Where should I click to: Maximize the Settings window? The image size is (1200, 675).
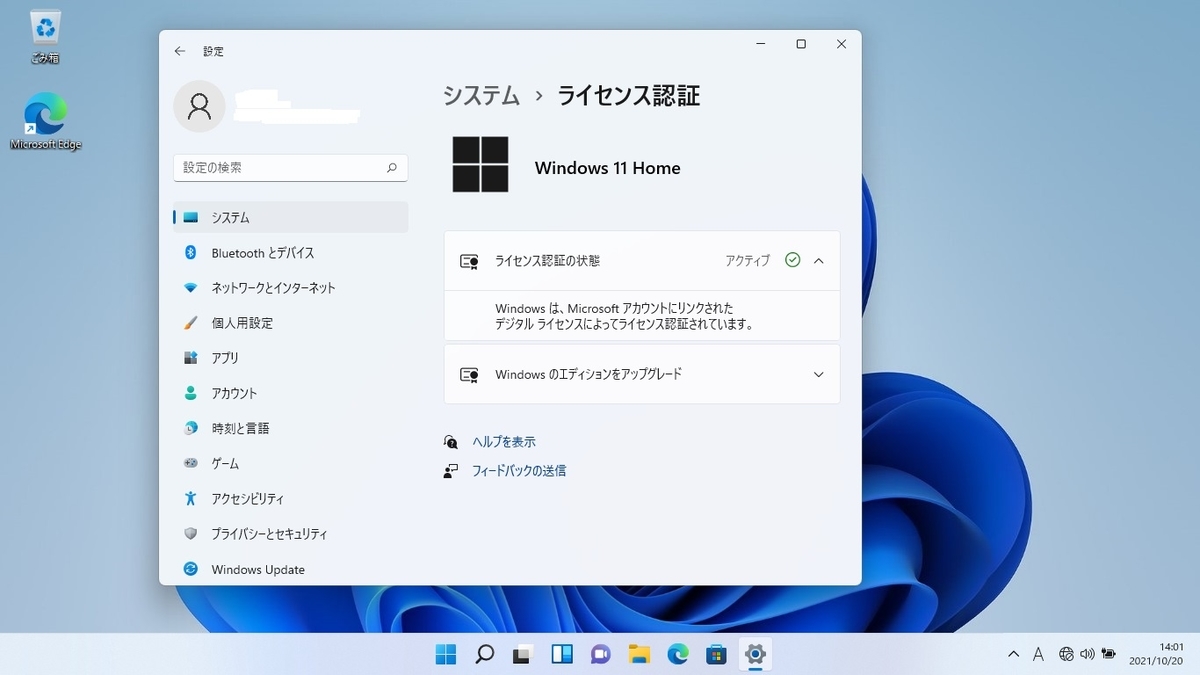click(x=801, y=44)
